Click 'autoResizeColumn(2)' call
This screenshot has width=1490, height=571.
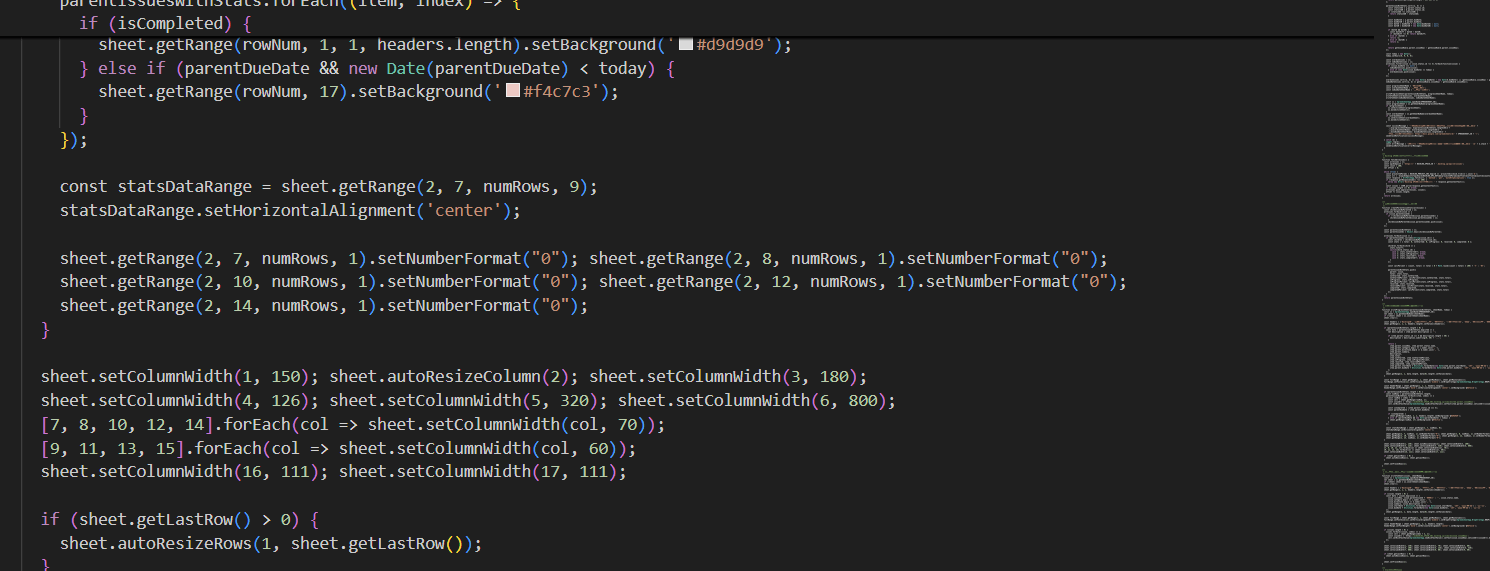coord(482,377)
